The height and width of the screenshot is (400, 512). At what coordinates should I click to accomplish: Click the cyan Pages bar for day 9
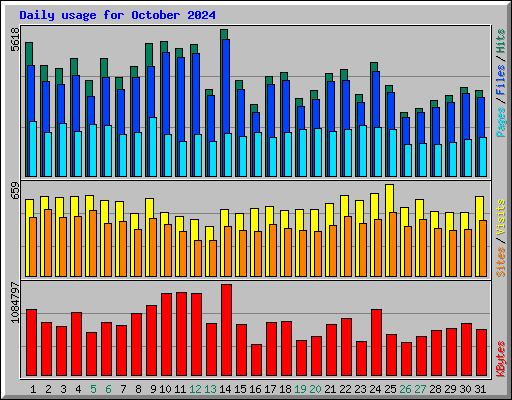point(153,147)
